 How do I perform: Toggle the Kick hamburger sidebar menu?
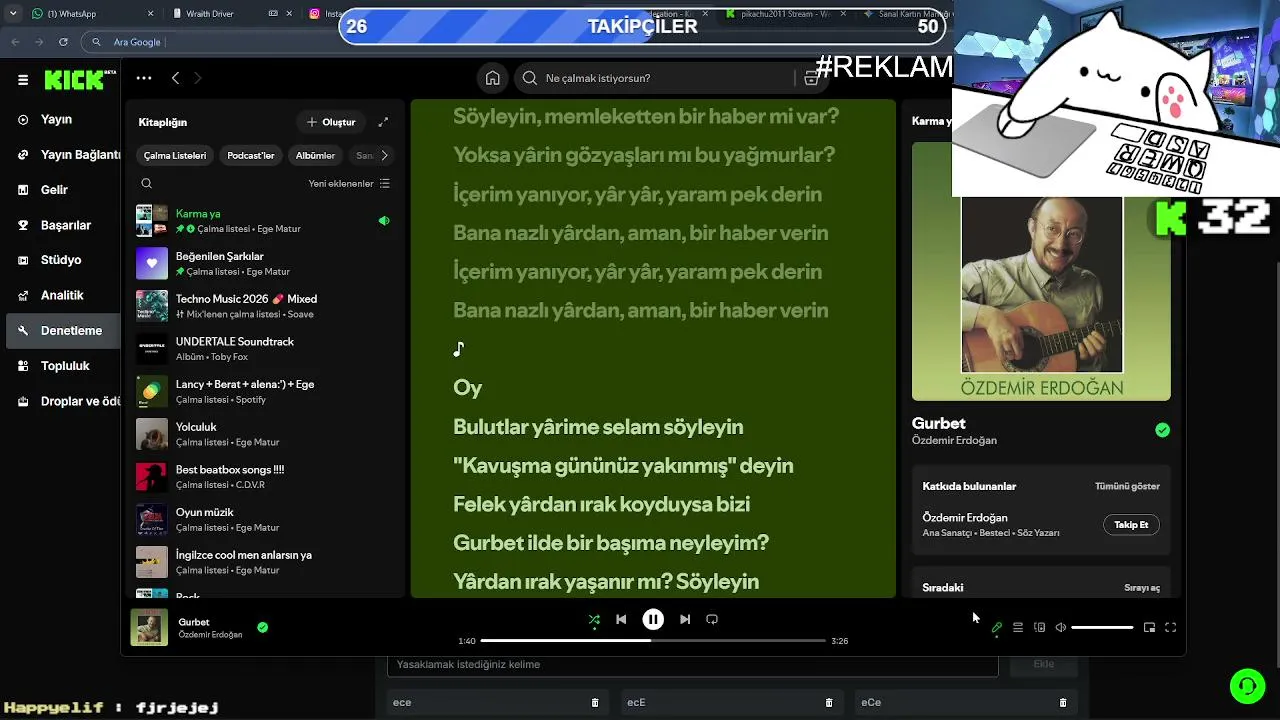pyautogui.click(x=23, y=80)
